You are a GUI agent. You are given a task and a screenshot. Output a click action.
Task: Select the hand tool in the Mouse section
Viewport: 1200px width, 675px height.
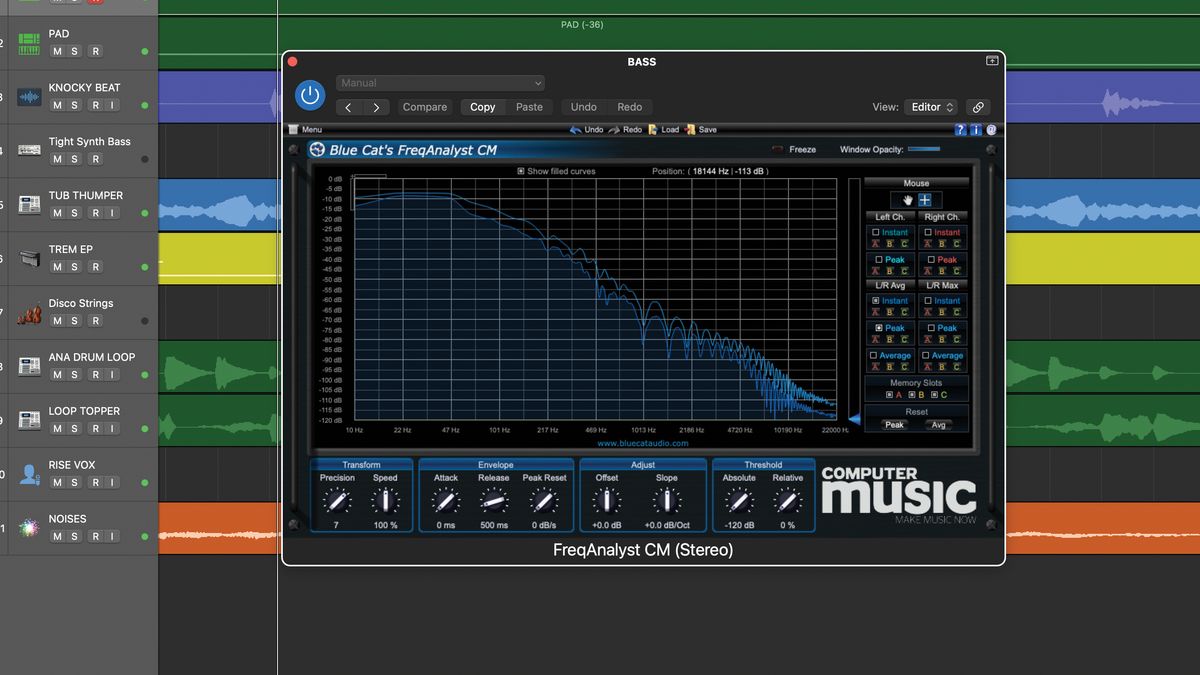click(x=906, y=200)
